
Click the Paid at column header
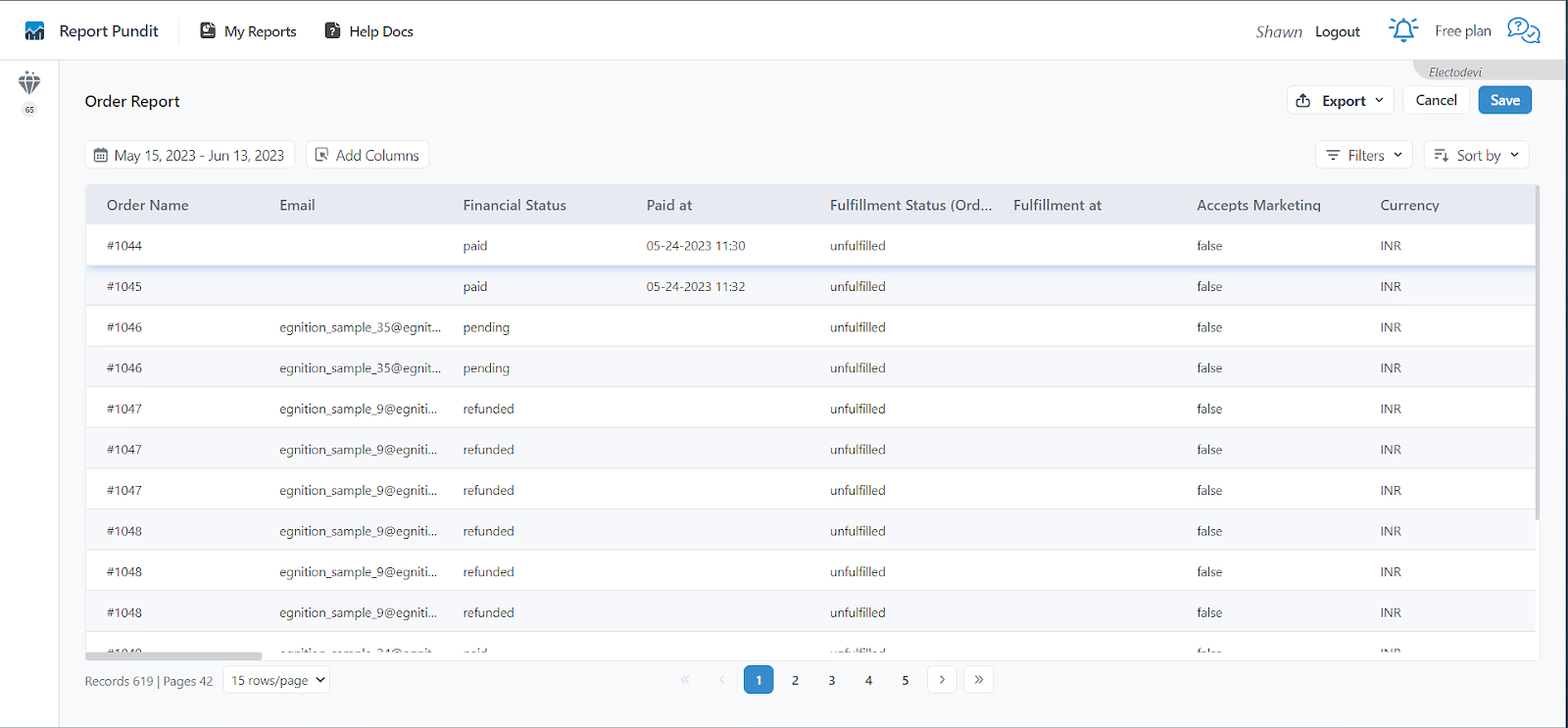(669, 205)
